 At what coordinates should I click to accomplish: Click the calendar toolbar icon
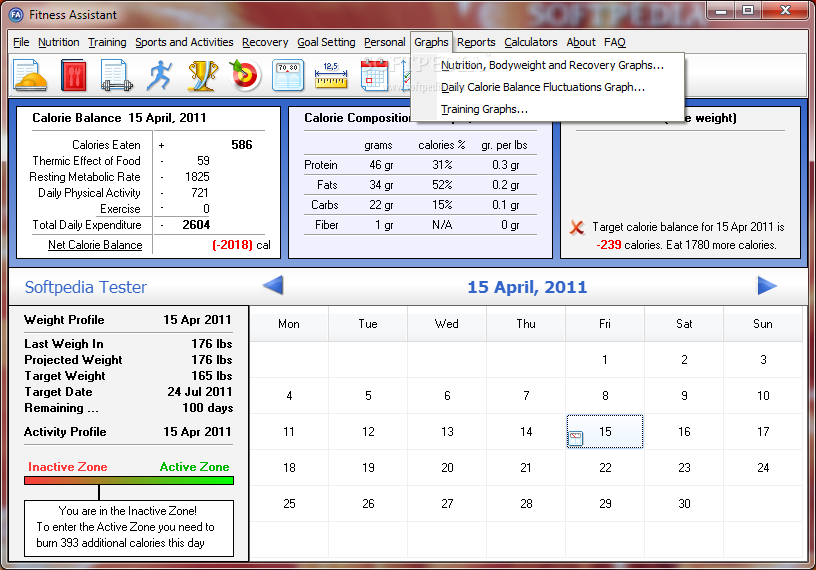374,75
